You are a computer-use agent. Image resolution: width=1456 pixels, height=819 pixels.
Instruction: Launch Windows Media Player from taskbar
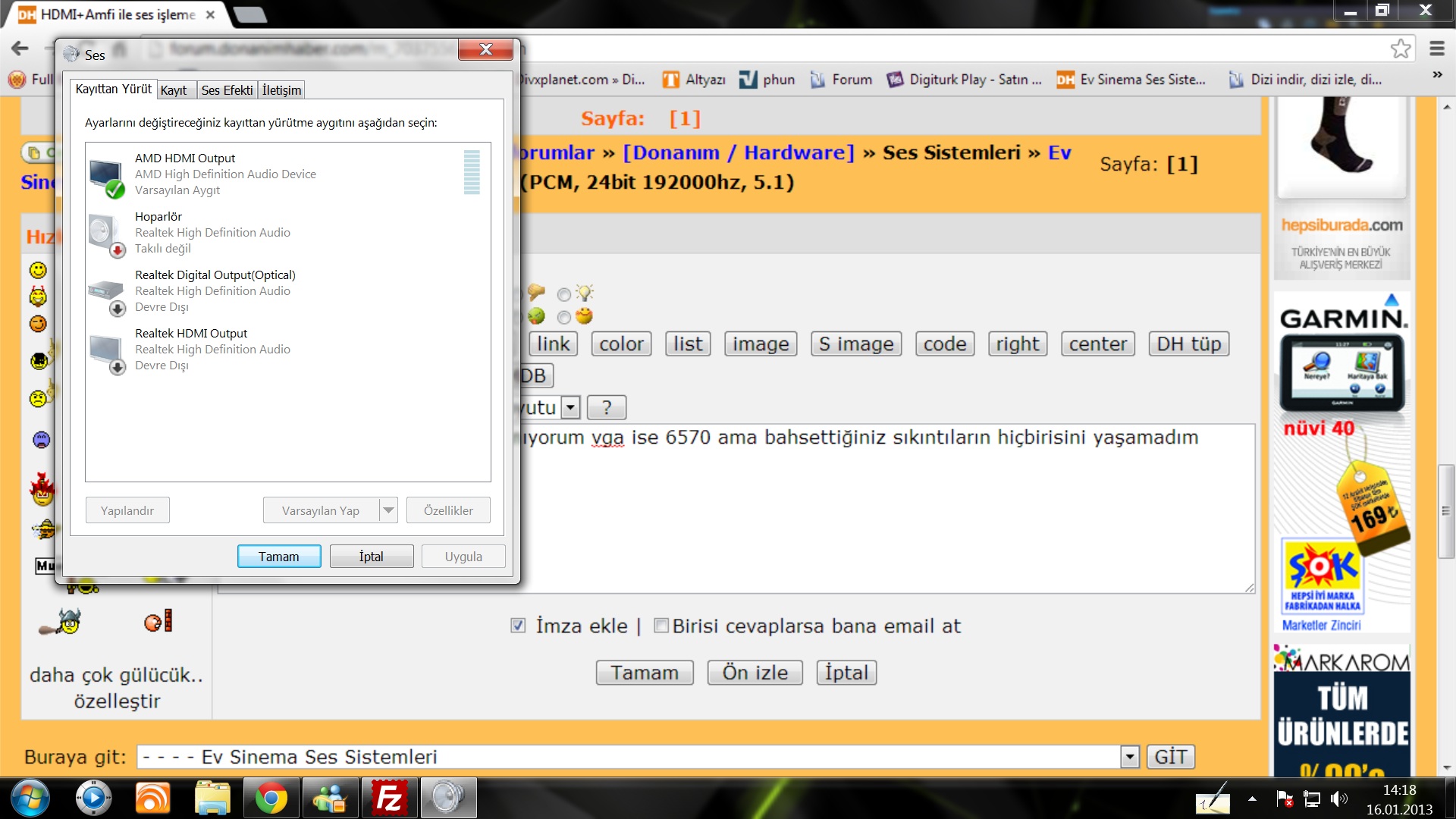(93, 798)
